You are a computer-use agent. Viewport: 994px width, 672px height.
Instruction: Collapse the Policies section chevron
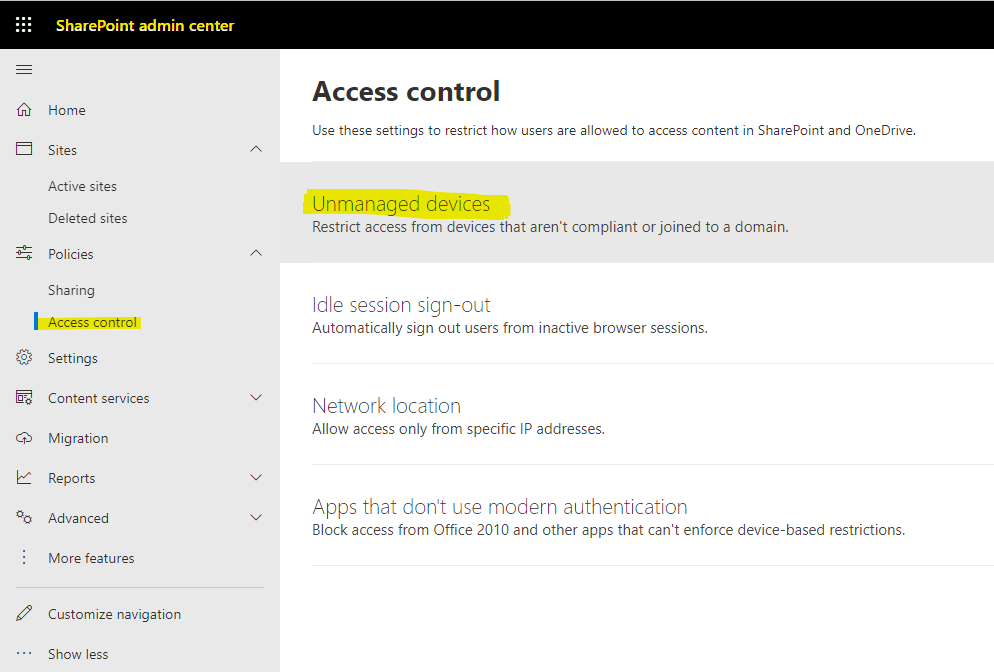pos(256,253)
